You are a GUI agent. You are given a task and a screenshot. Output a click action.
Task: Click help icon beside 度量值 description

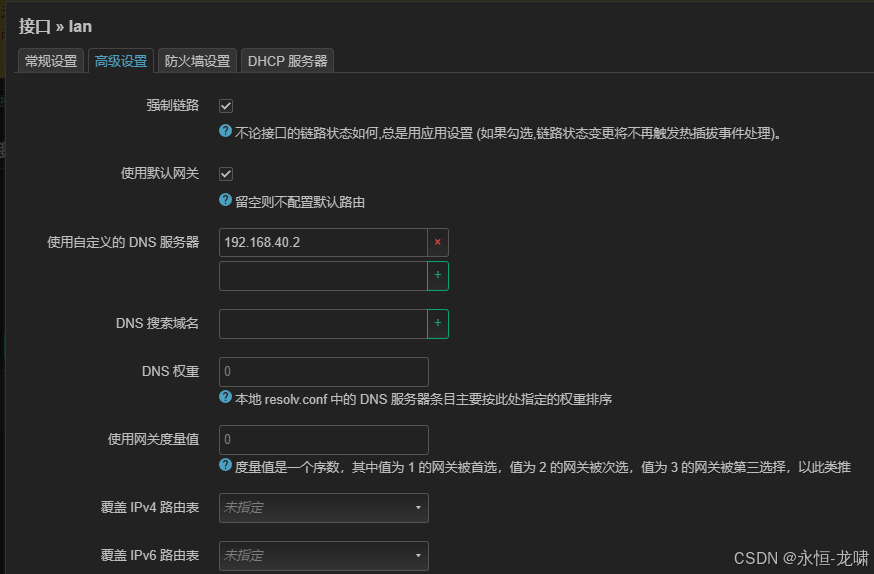(225, 465)
